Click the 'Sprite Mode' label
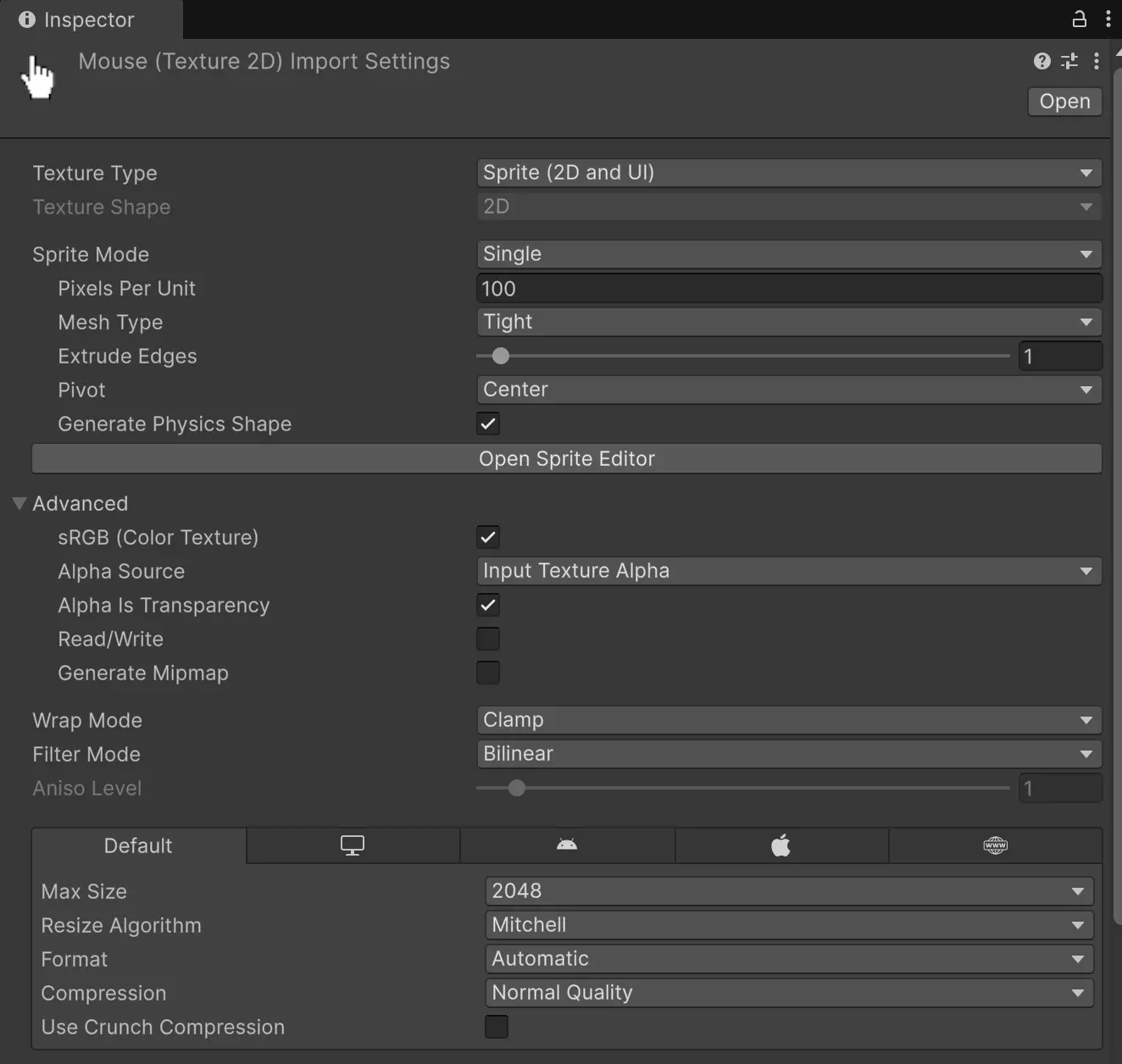The height and width of the screenshot is (1064, 1122). pyautogui.click(x=91, y=254)
